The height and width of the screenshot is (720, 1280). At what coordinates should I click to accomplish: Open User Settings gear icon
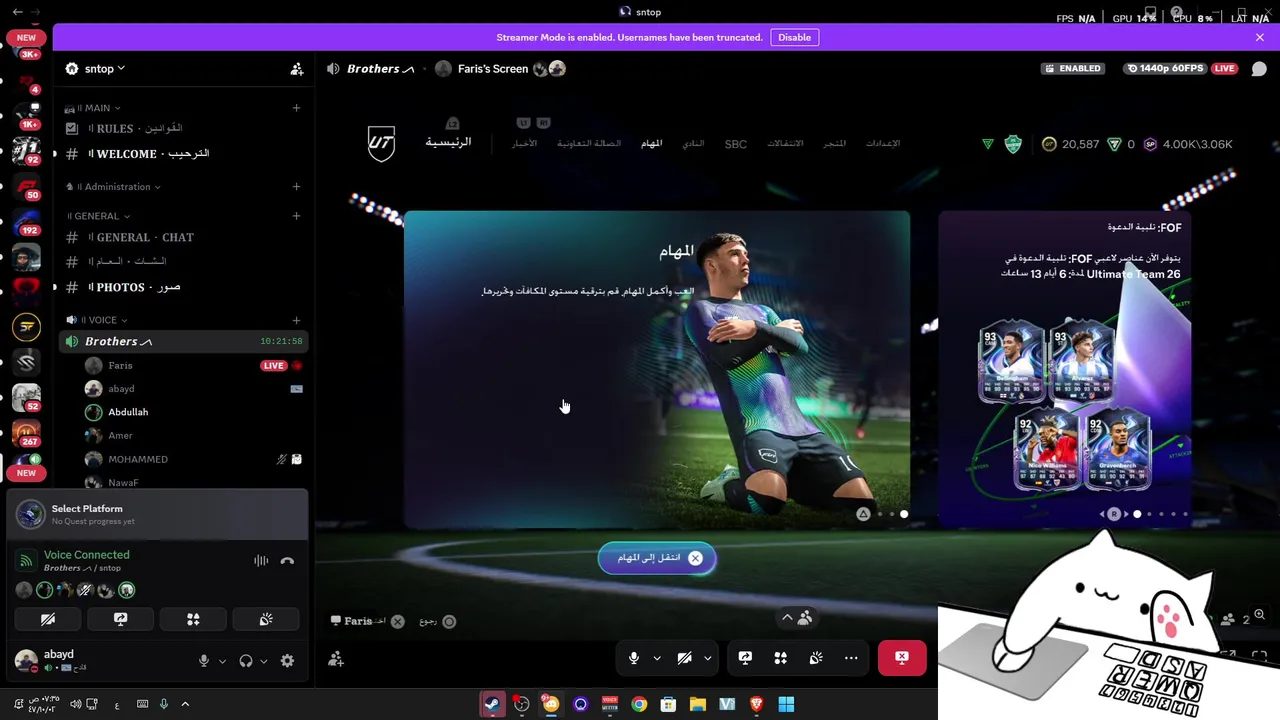tap(287, 661)
